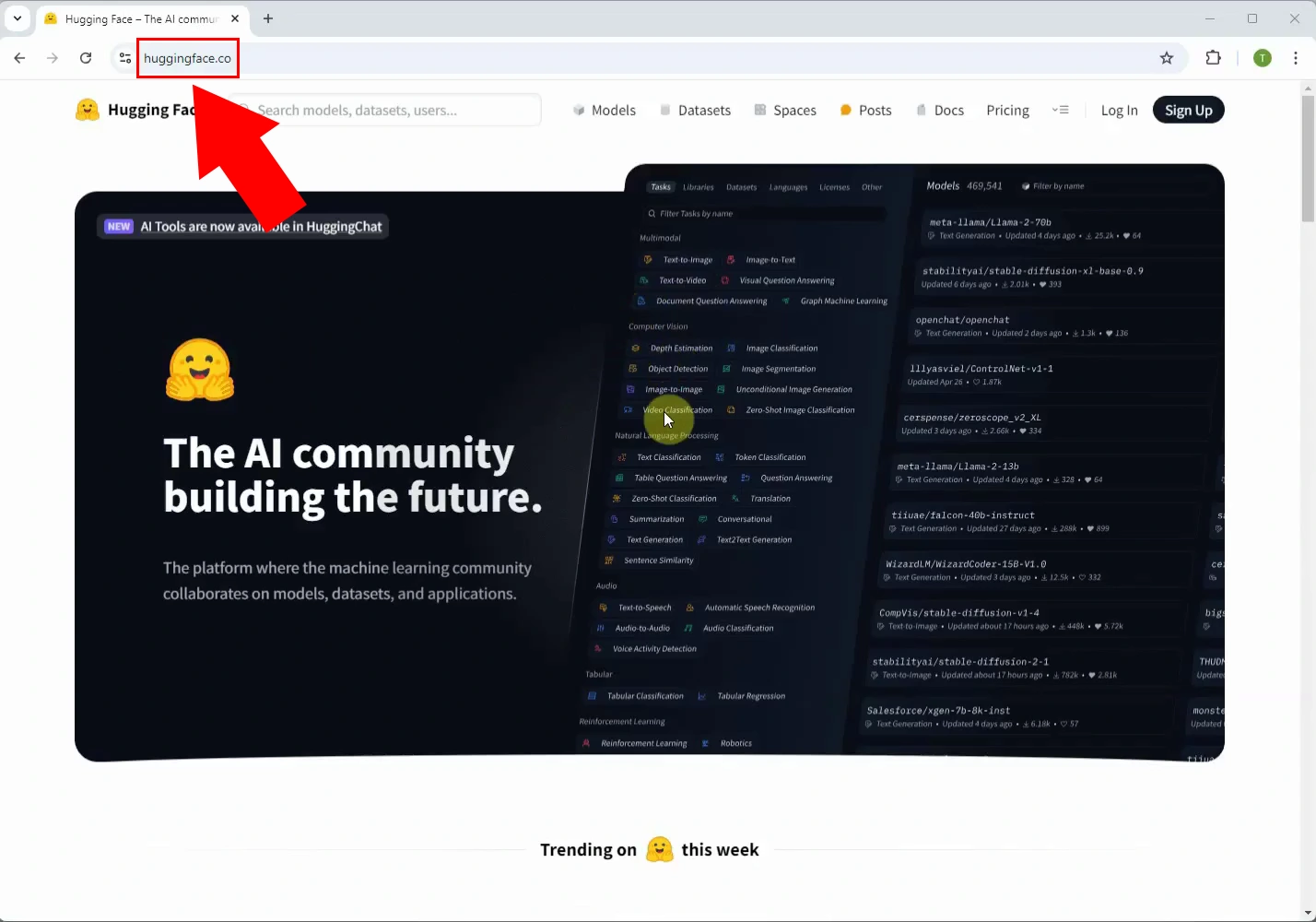1316x922 pixels.
Task: Click the Log In link
Action: pyautogui.click(x=1119, y=111)
